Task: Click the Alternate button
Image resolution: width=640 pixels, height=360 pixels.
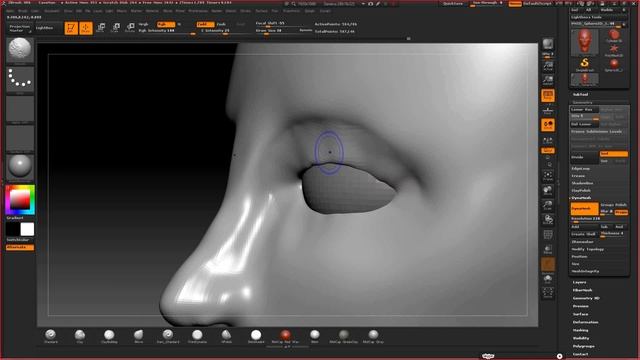Action: click(20, 247)
